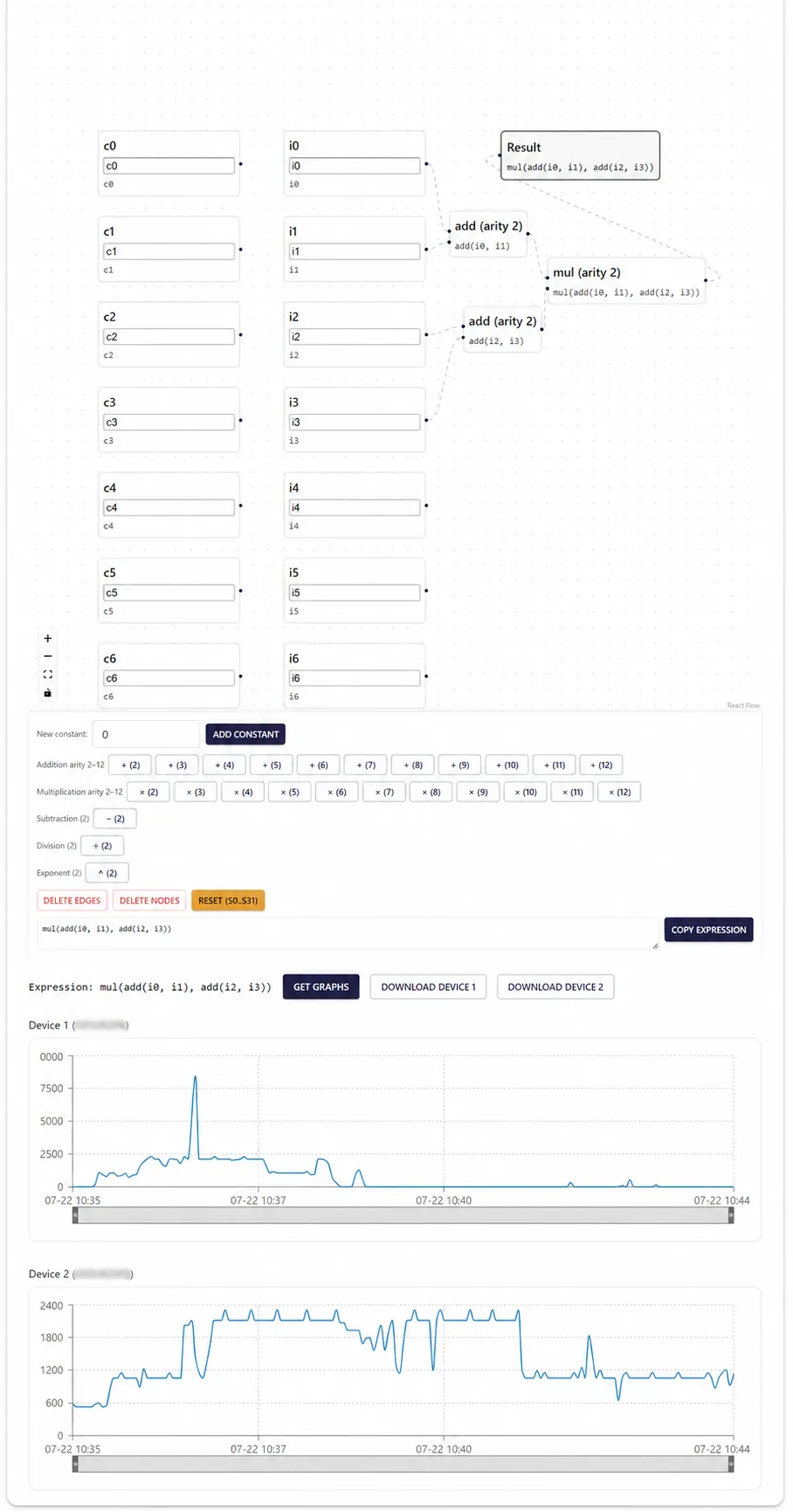Click the c6 node input field
Viewport: 793px width, 1512px height.
click(169, 678)
